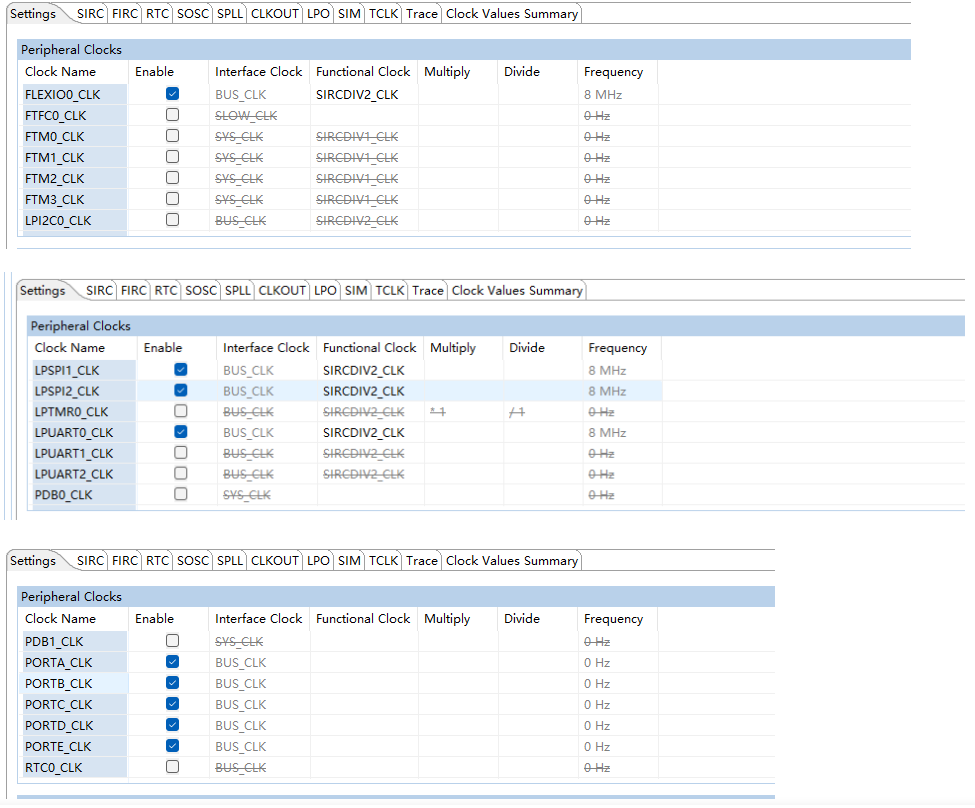The width and height of the screenshot is (975, 808).
Task: Uncheck the PORTB_CLK enable box
Action: (172, 683)
